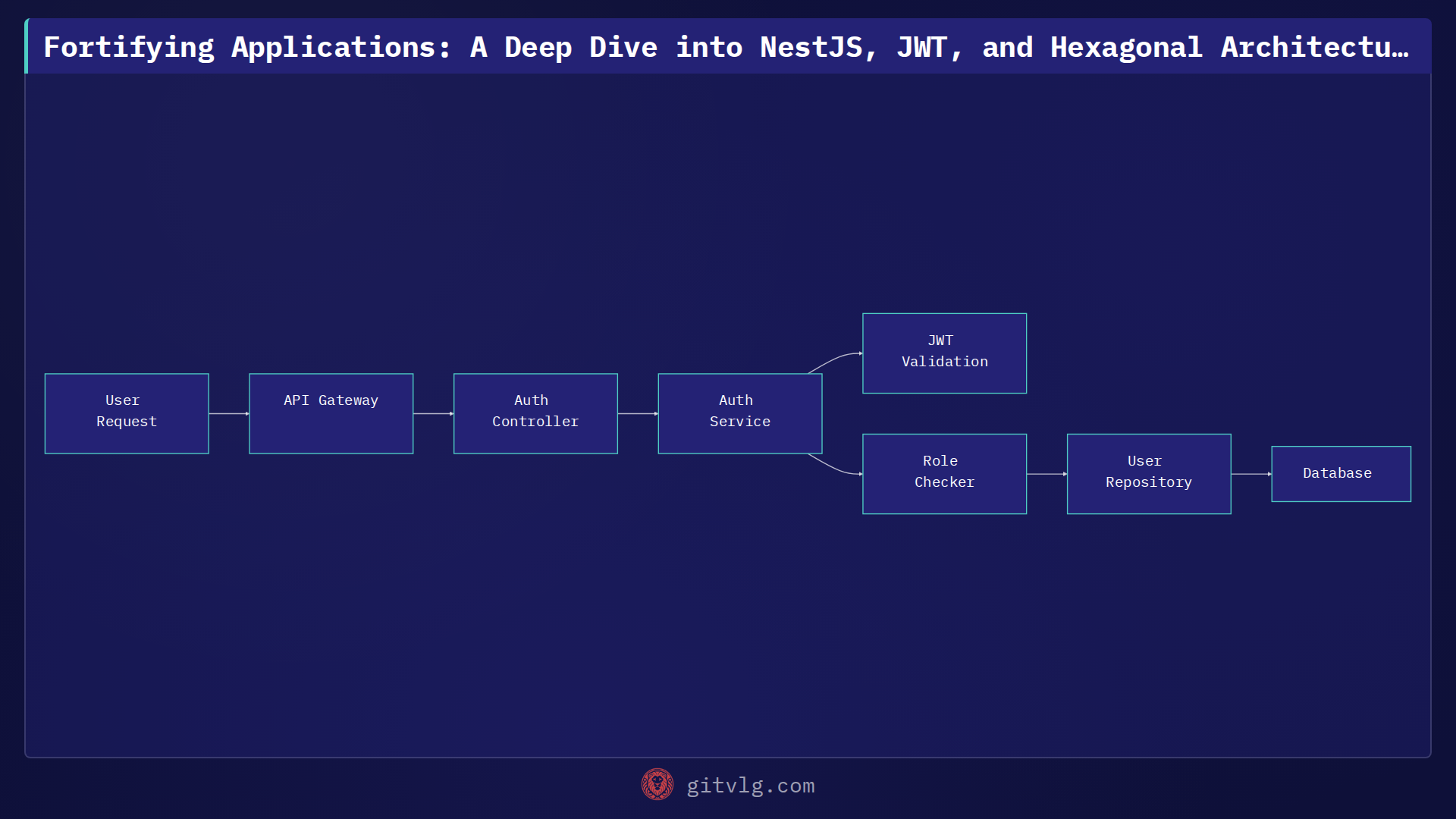Select the Auth Service box
The image size is (1456, 819).
[x=740, y=413]
